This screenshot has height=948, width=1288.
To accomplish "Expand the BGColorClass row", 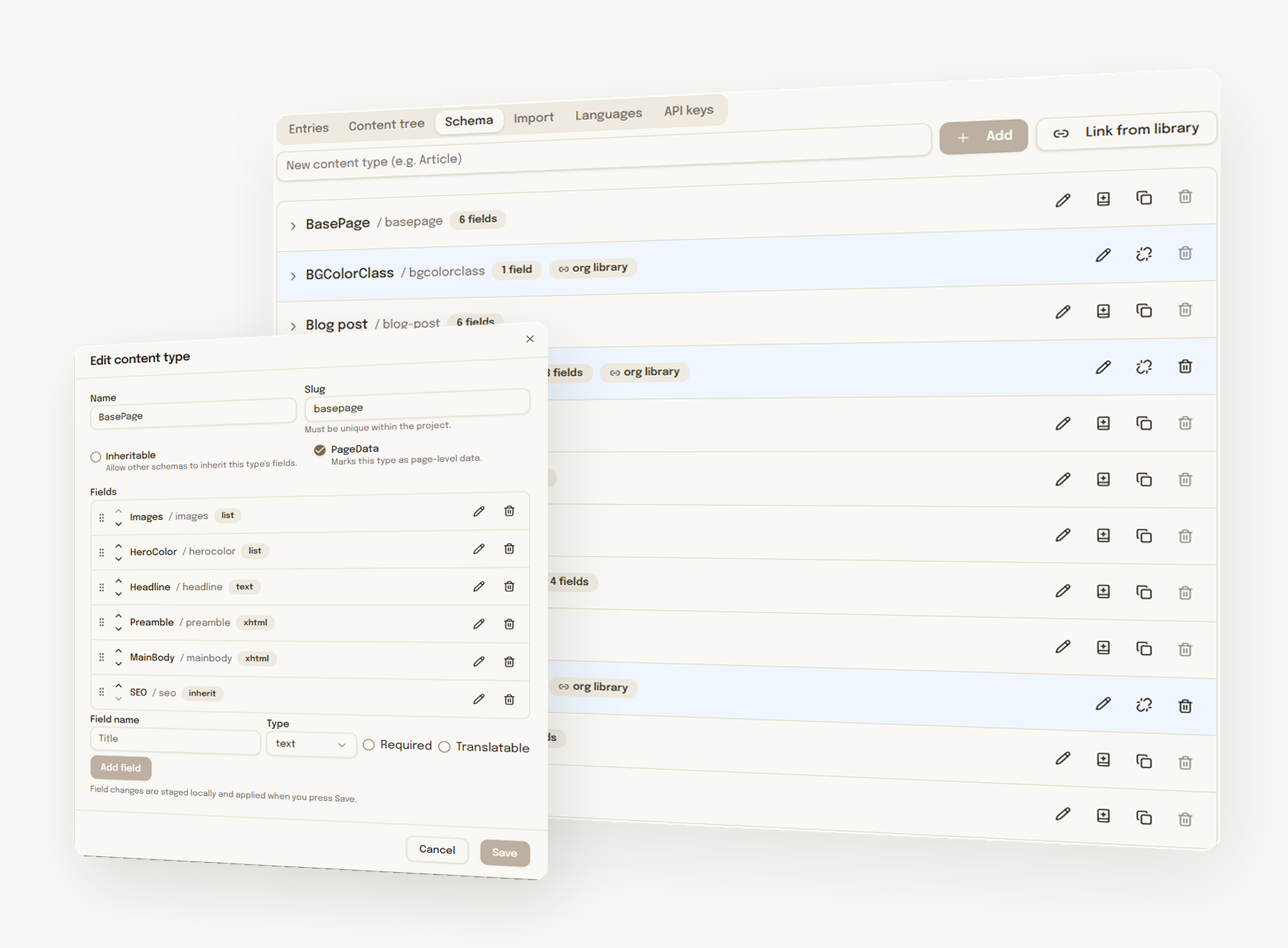I will (293, 276).
